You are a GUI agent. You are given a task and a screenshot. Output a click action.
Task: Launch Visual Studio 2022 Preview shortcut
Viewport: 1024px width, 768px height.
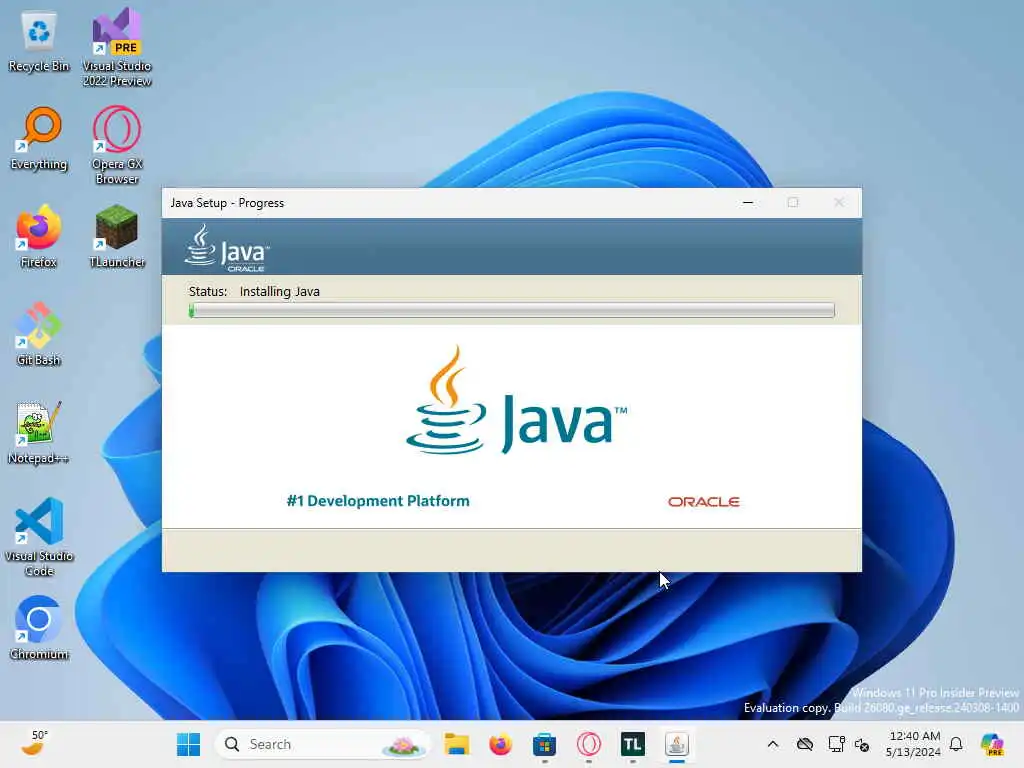coord(117,47)
